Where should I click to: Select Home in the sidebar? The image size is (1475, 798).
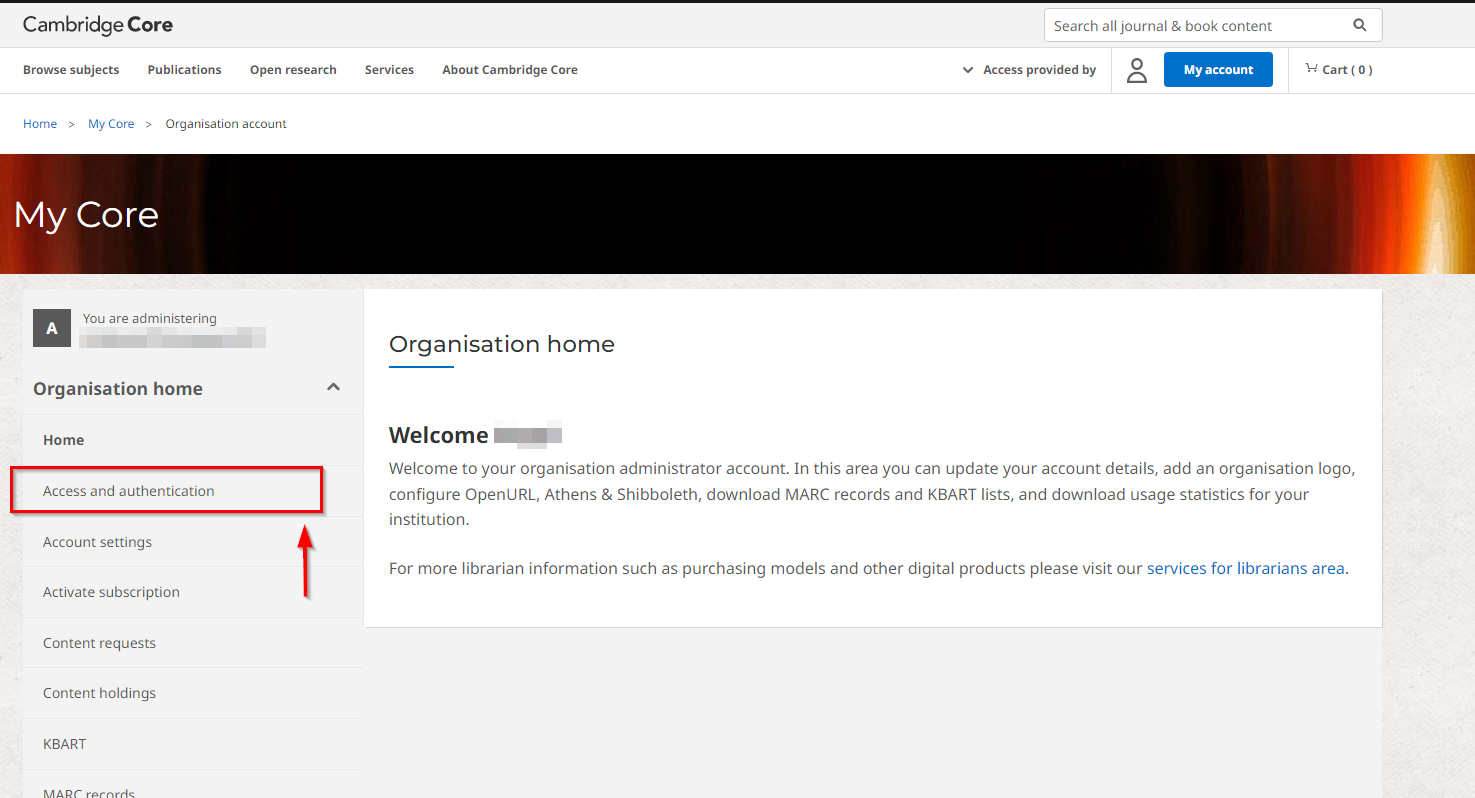point(192,440)
